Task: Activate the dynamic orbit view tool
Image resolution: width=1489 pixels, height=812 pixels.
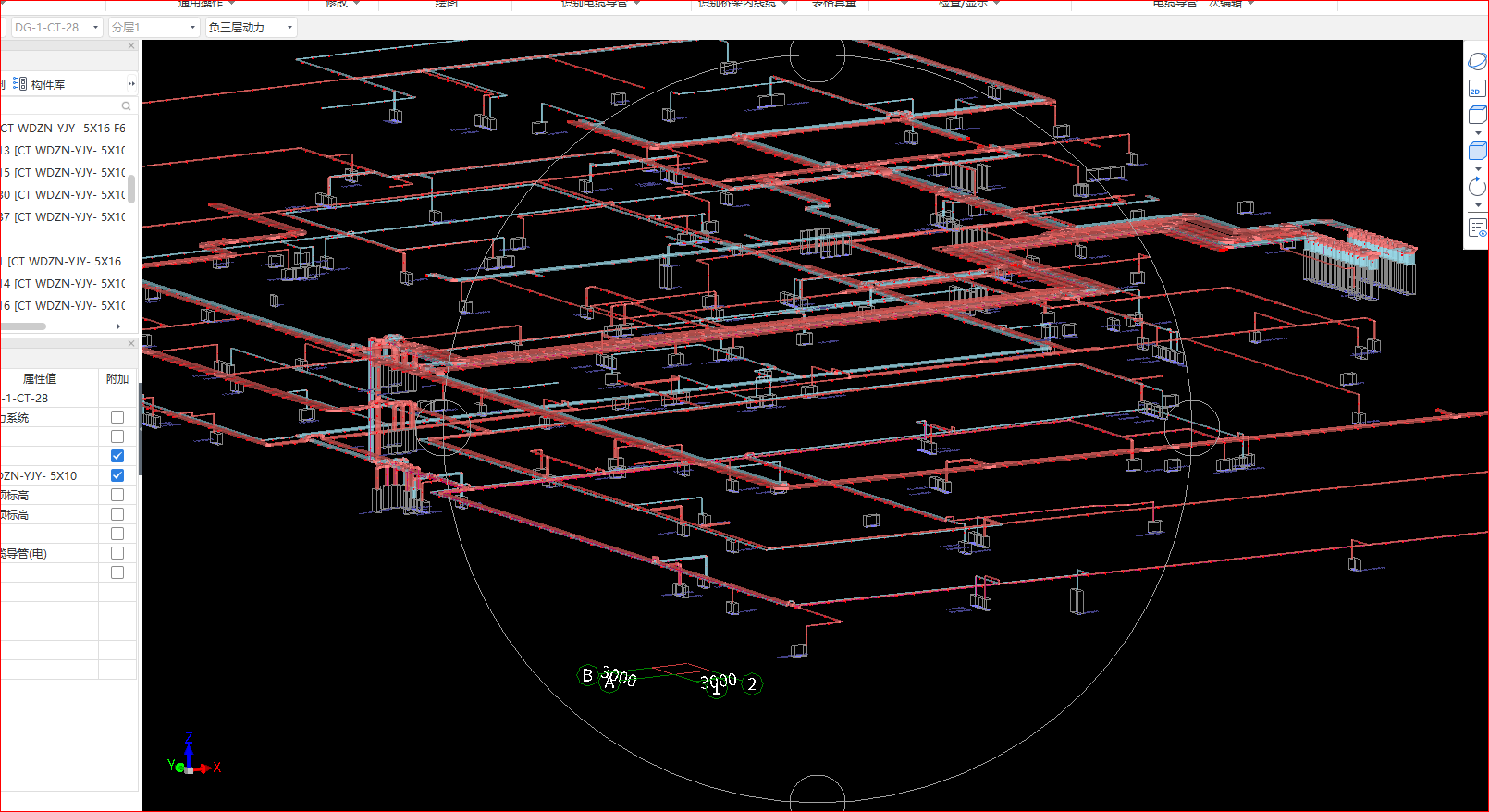Action: [x=1477, y=62]
